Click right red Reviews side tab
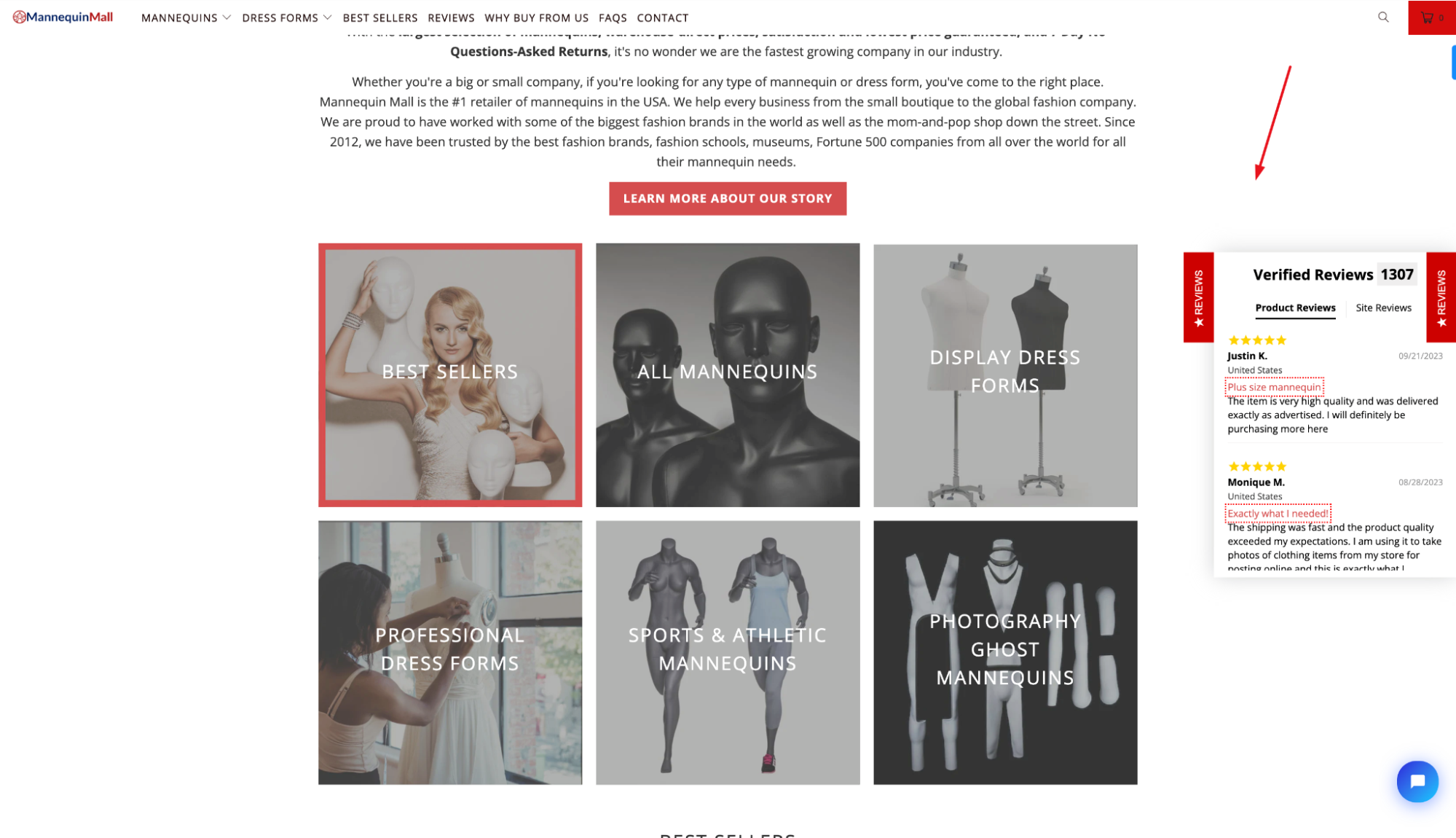This screenshot has width=1456, height=838. (x=1441, y=297)
